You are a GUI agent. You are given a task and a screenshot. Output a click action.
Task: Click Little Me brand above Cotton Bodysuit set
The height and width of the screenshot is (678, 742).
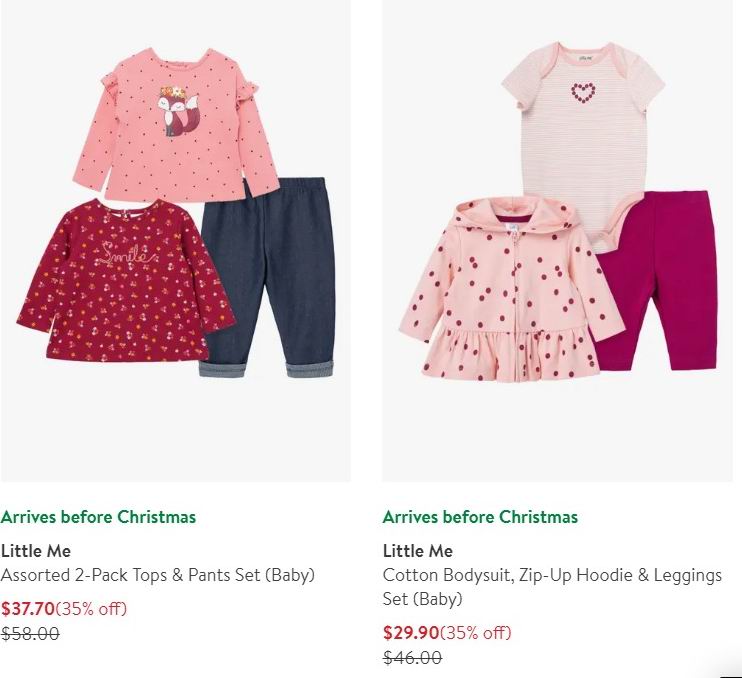click(x=418, y=551)
